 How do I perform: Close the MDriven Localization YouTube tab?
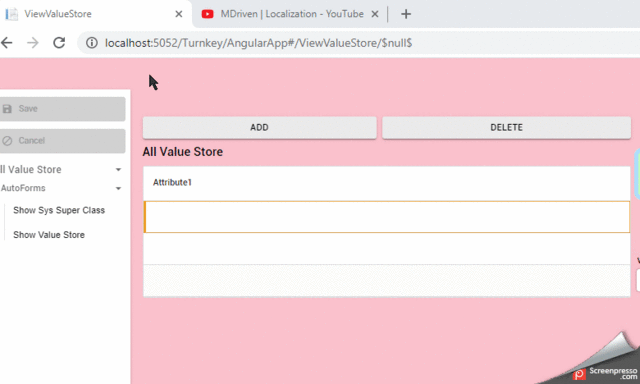click(x=375, y=14)
